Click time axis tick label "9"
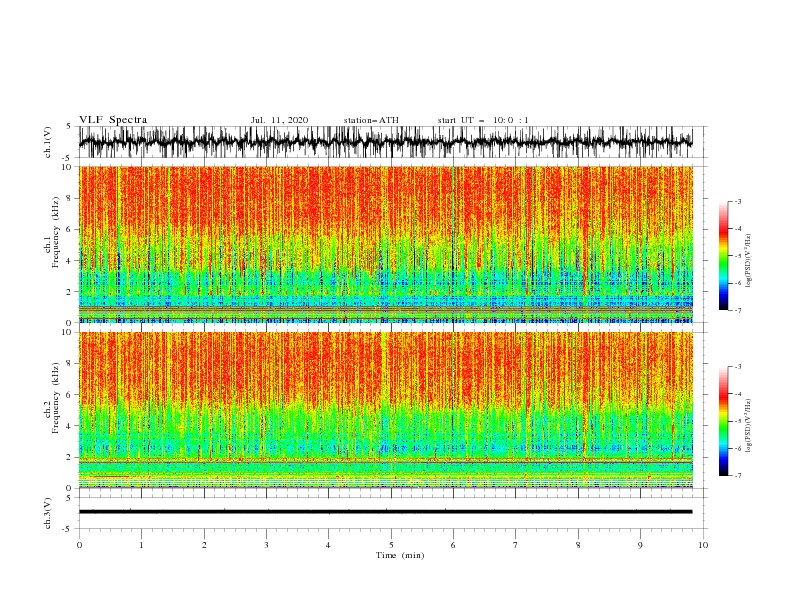Viewport: 792px width, 612px height. click(640, 545)
